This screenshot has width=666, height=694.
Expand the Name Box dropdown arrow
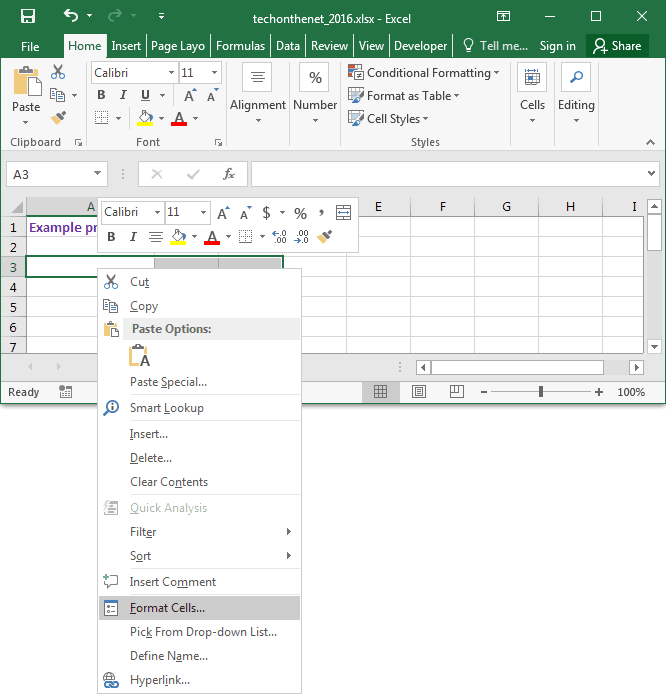[97, 174]
